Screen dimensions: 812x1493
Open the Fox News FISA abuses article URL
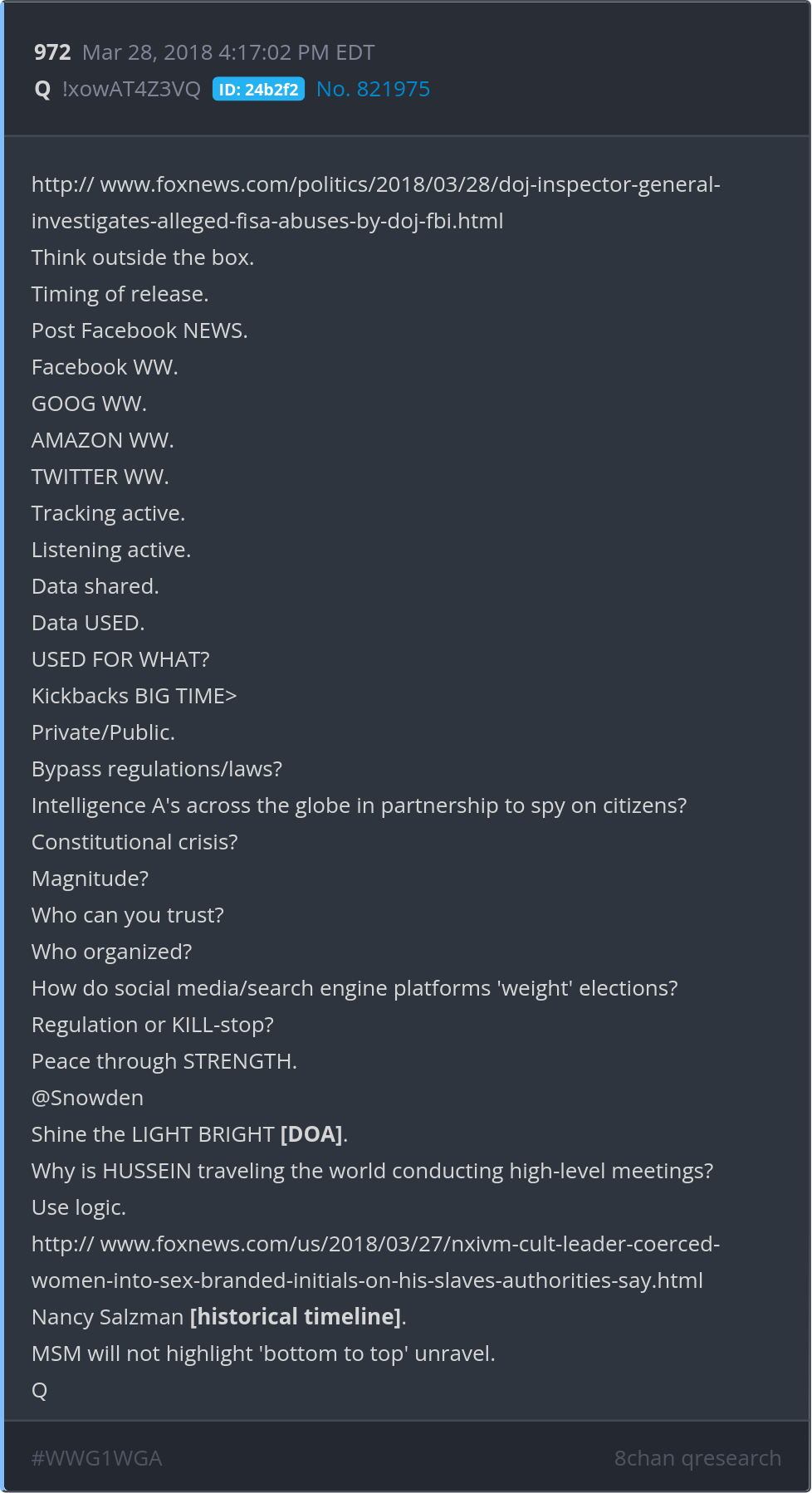tap(375, 202)
